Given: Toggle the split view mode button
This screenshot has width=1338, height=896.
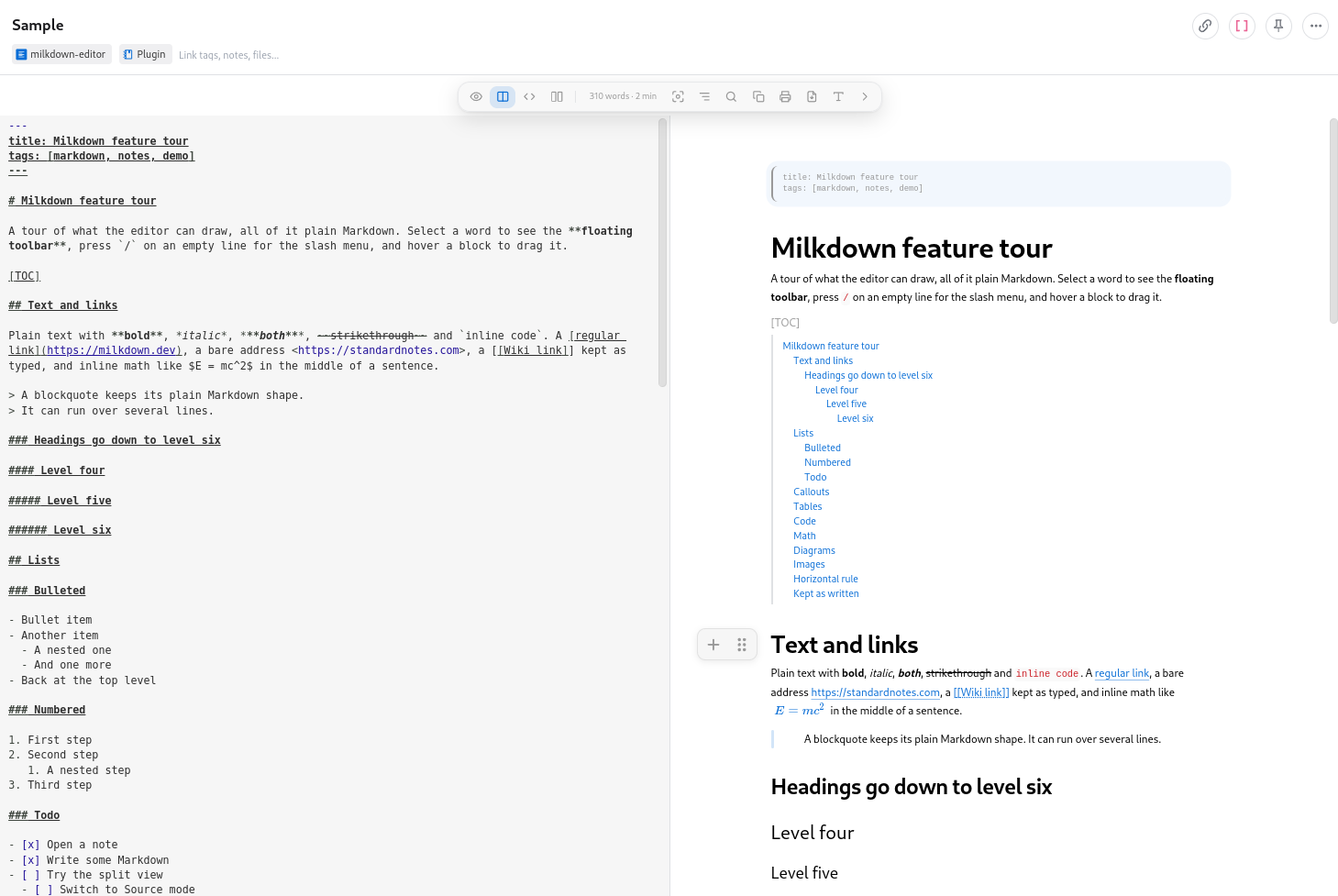Looking at the screenshot, I should coord(503,96).
